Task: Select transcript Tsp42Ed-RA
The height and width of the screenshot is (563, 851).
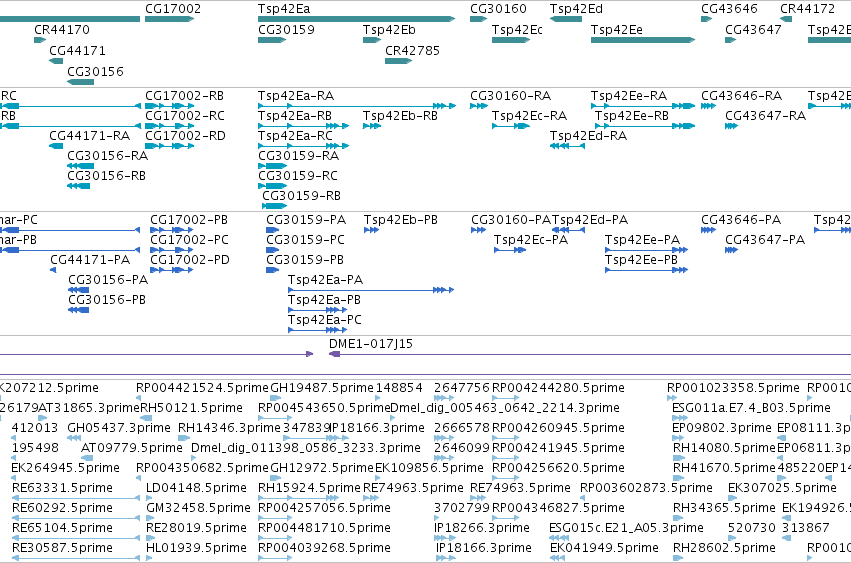Action: (x=588, y=136)
